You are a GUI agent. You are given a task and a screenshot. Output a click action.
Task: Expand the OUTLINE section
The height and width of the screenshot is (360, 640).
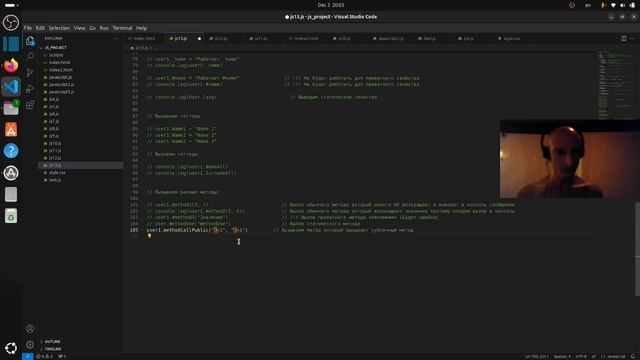52,341
